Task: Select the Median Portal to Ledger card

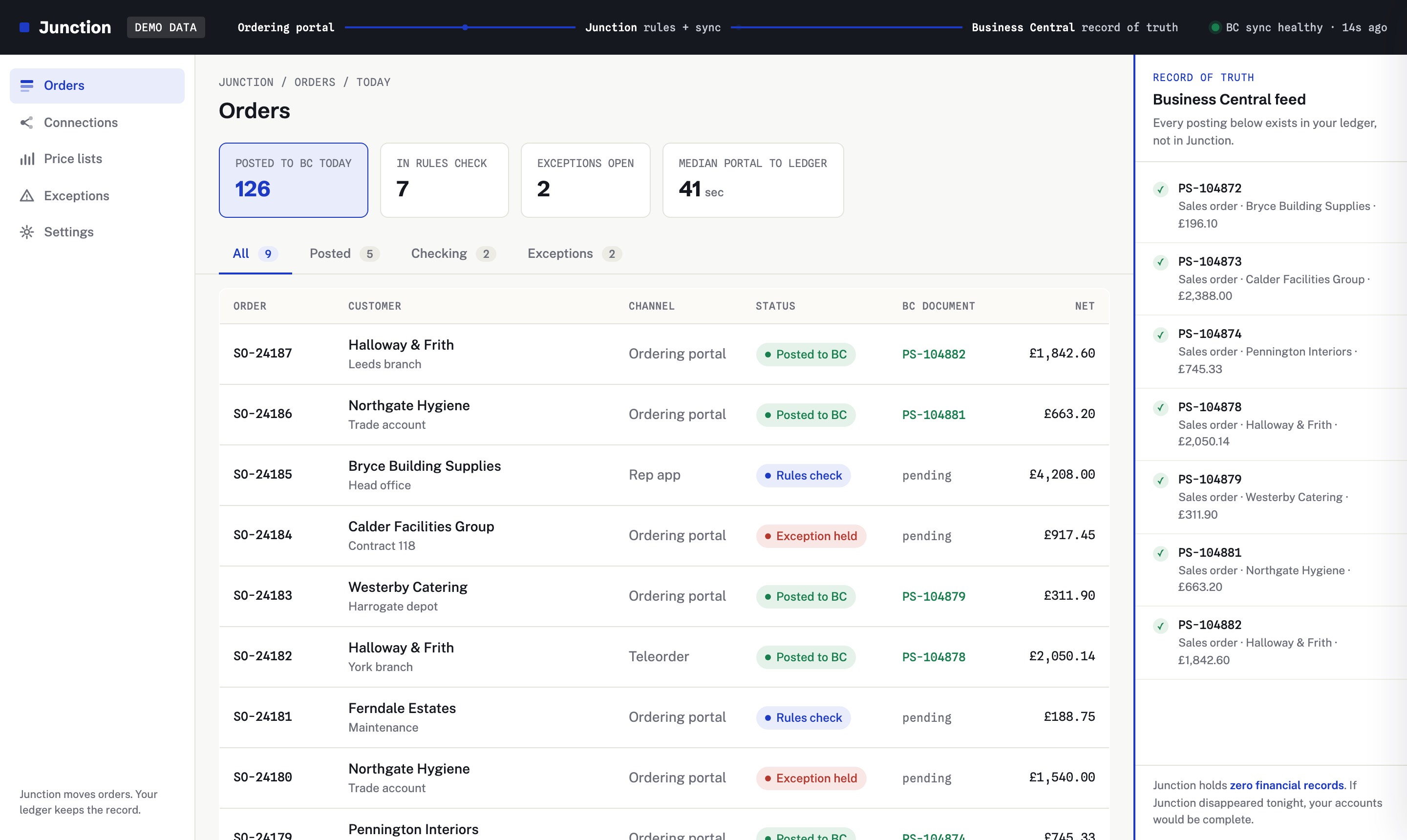Action: click(x=753, y=180)
